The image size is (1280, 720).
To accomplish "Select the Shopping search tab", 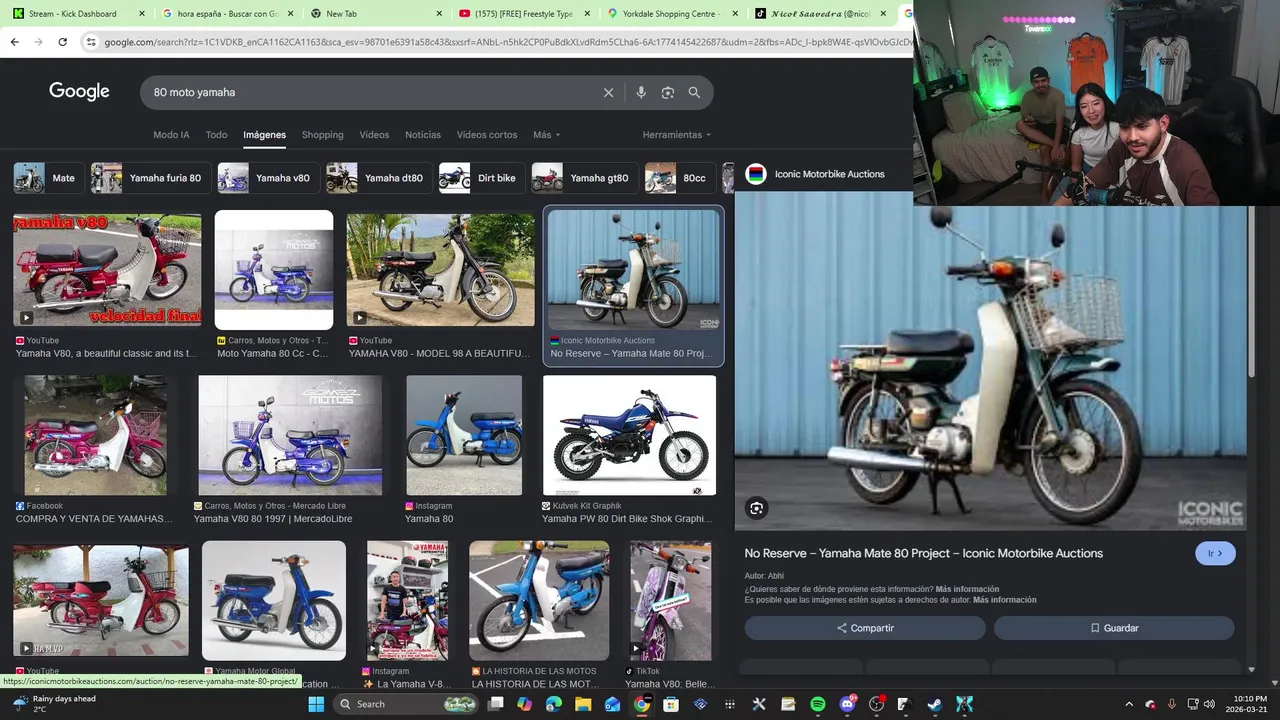I will tap(322, 135).
